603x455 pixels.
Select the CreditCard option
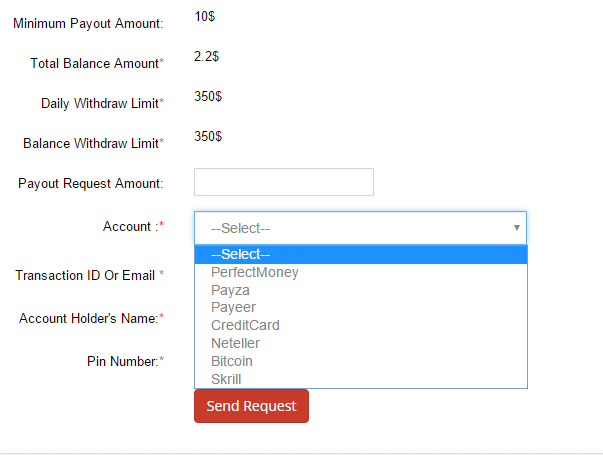[245, 325]
